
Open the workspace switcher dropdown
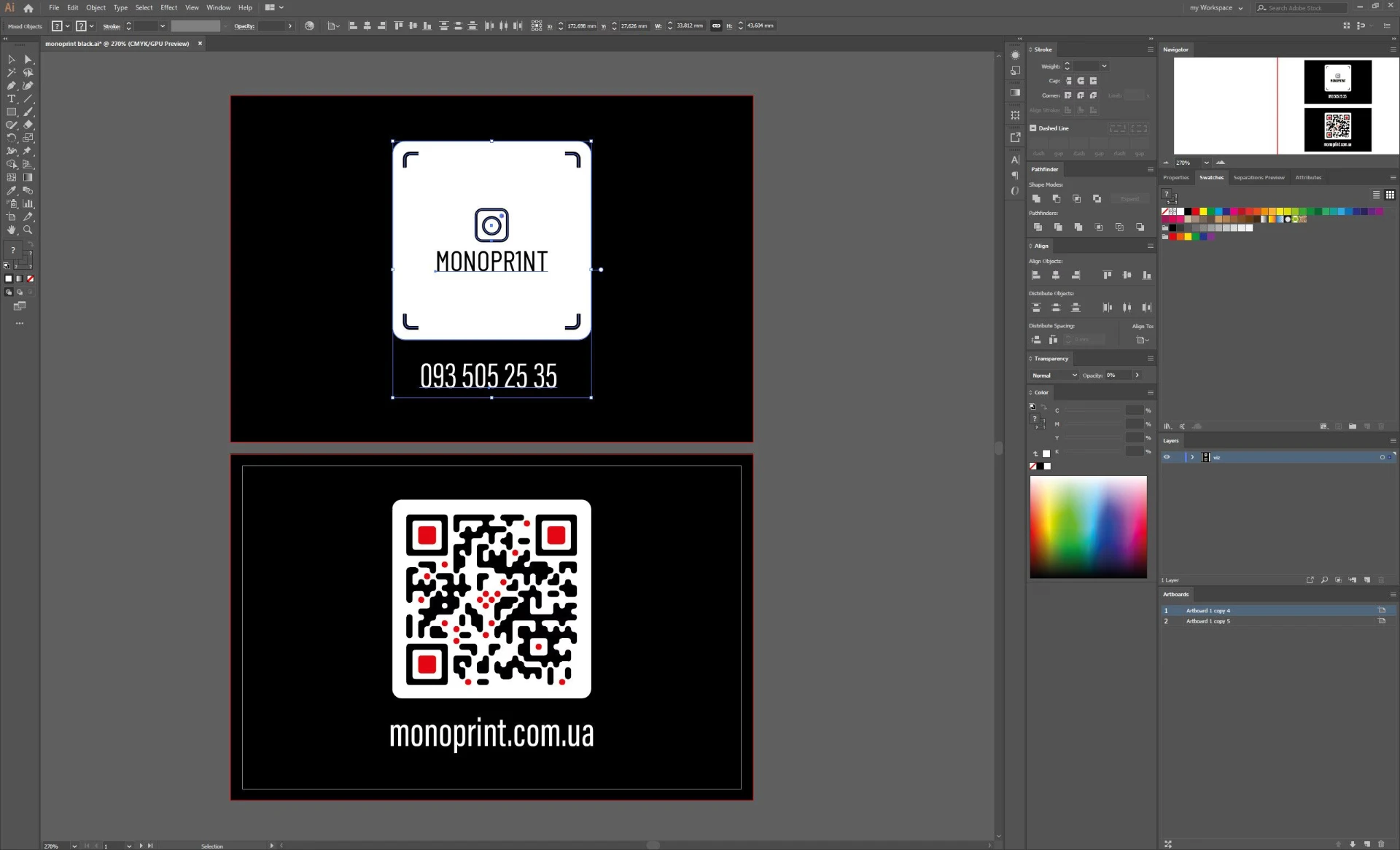click(1216, 8)
